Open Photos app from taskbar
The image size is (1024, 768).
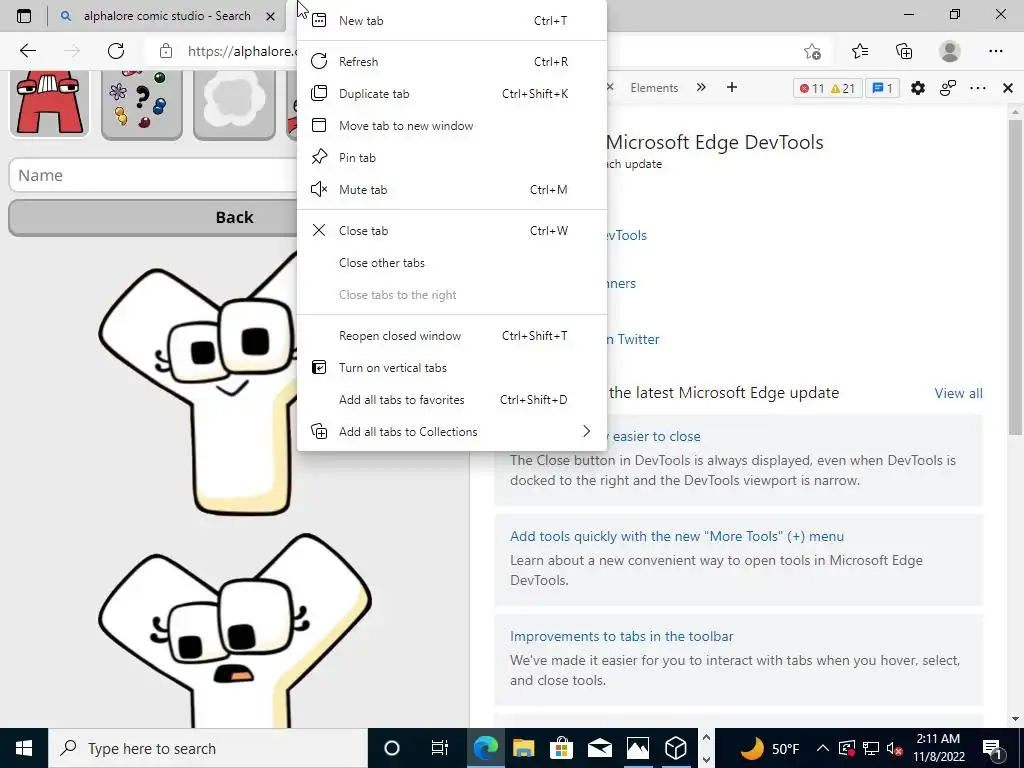pyautogui.click(x=637, y=748)
